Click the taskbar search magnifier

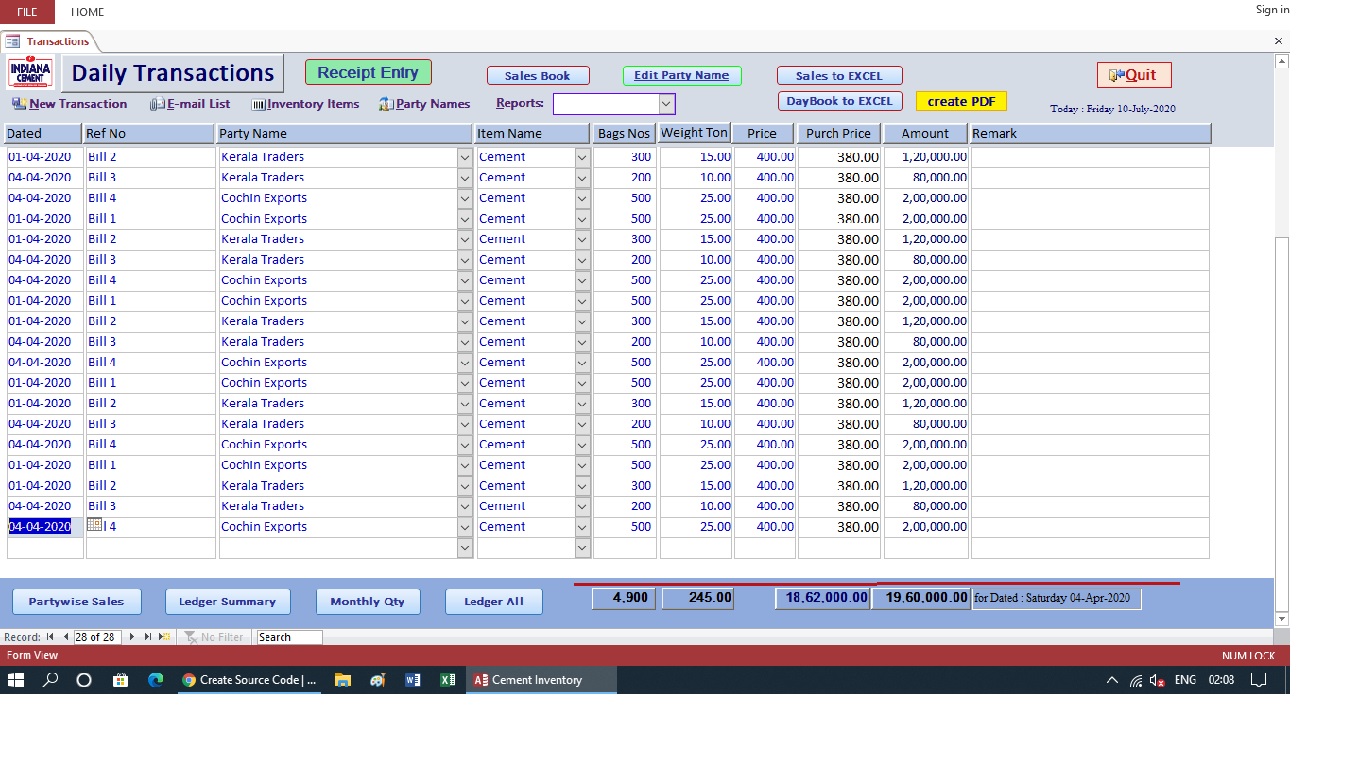pyautogui.click(x=50, y=680)
